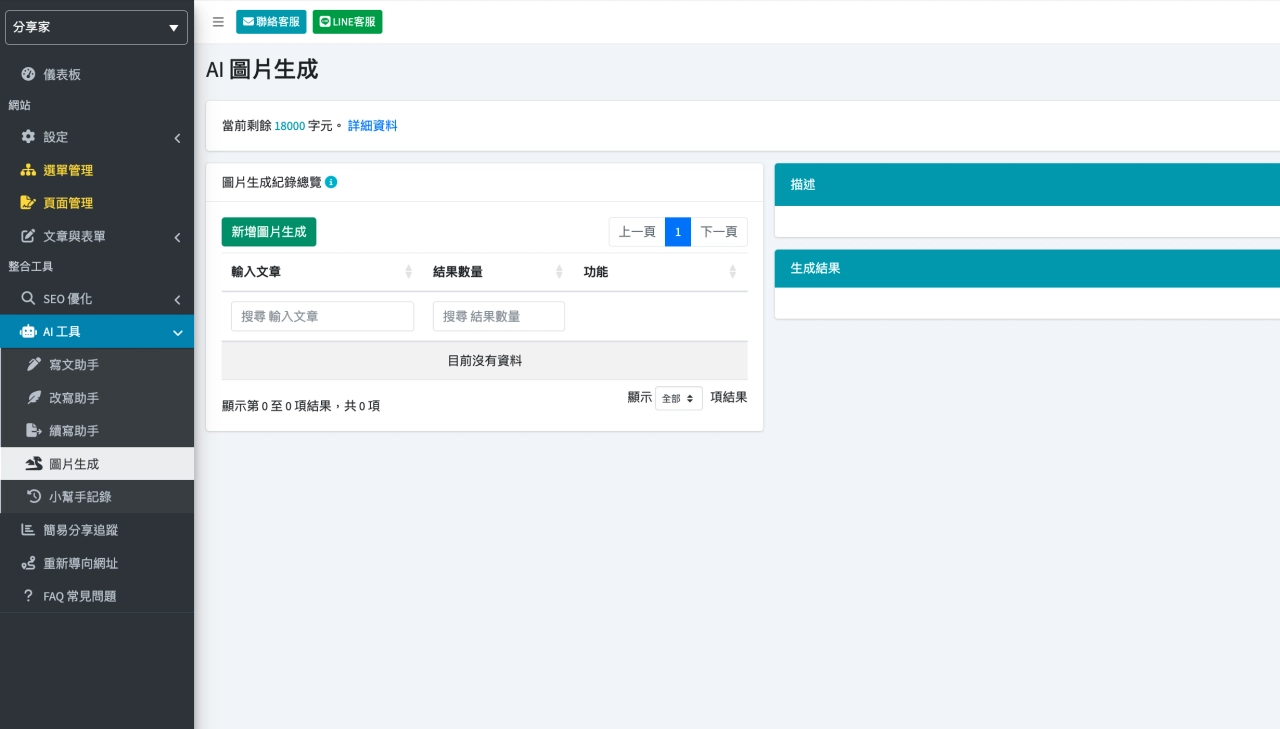Focus the 搜尋 結果數量 field

499,316
